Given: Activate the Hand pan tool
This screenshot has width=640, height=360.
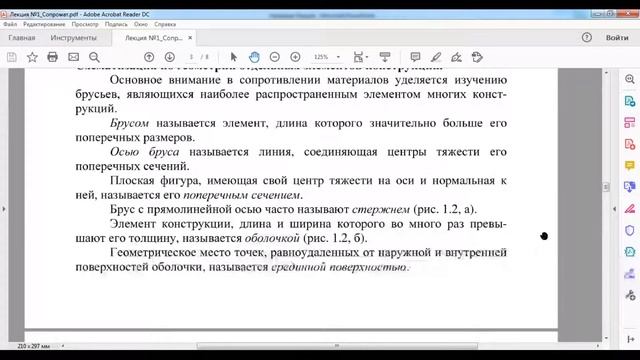Looking at the screenshot, I should tap(254, 57).
